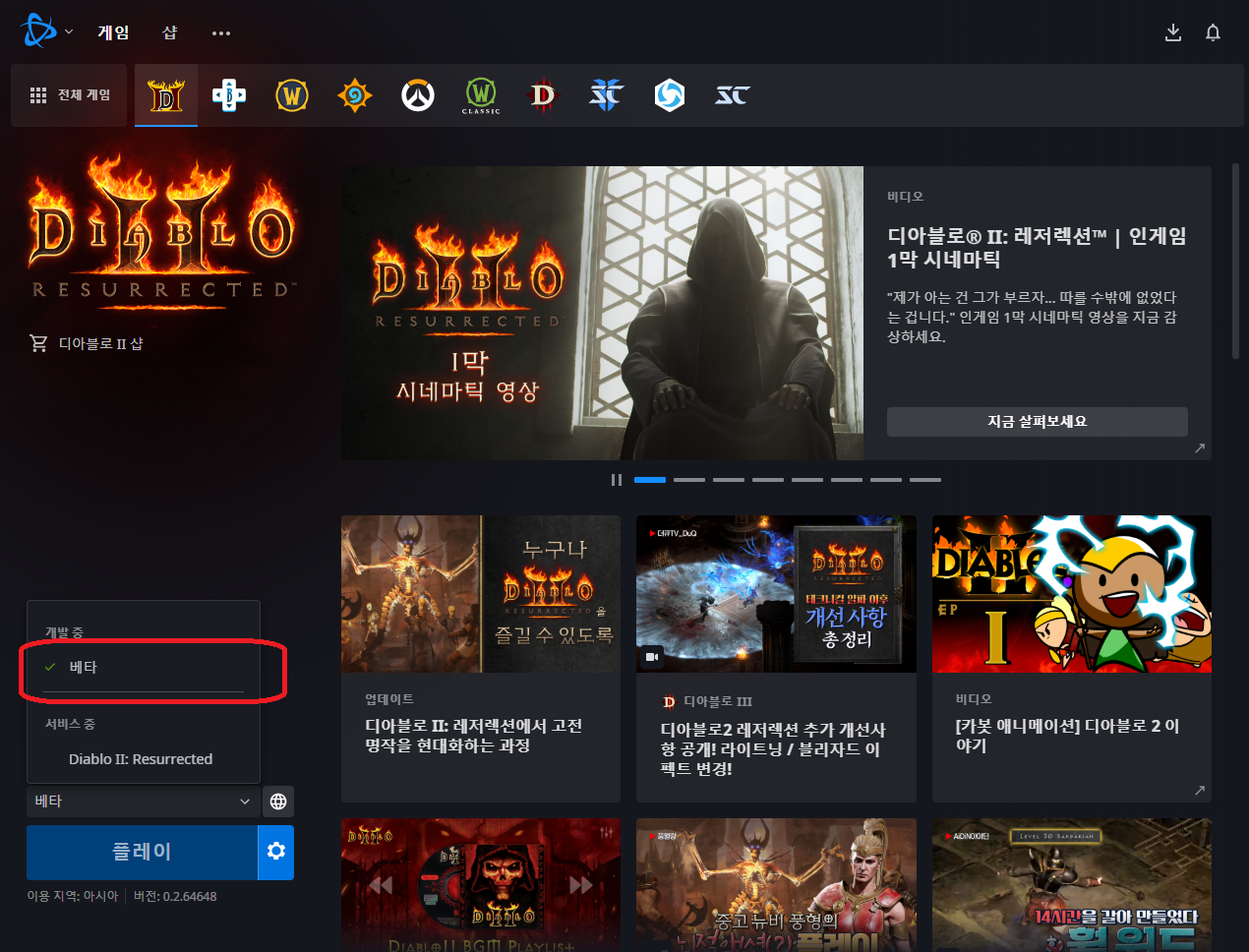
Task: Open 전체 게임 grid view
Action: pos(70,95)
